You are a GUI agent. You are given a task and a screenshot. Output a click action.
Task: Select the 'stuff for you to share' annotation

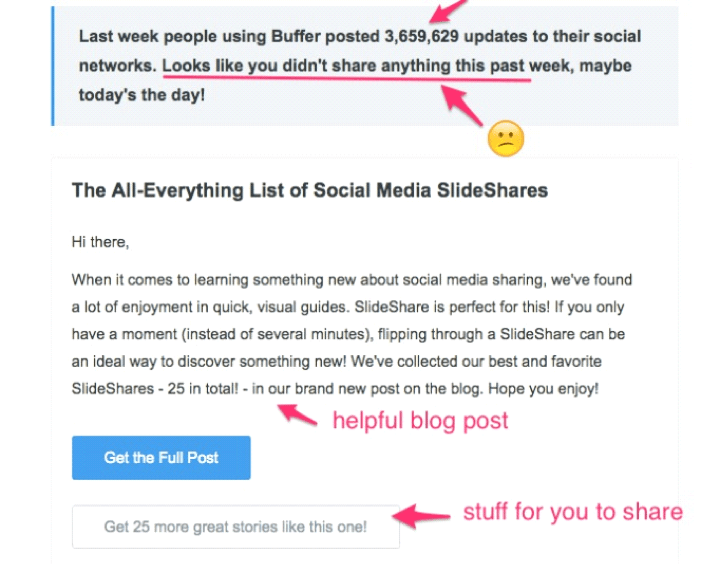572,512
